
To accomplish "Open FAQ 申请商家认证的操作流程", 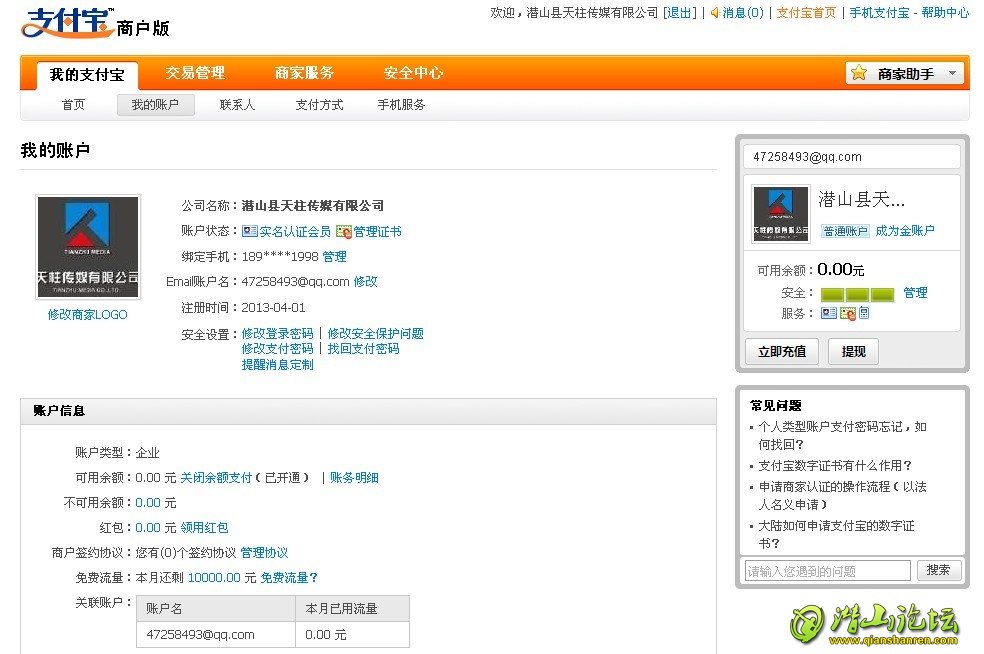I will (x=842, y=495).
